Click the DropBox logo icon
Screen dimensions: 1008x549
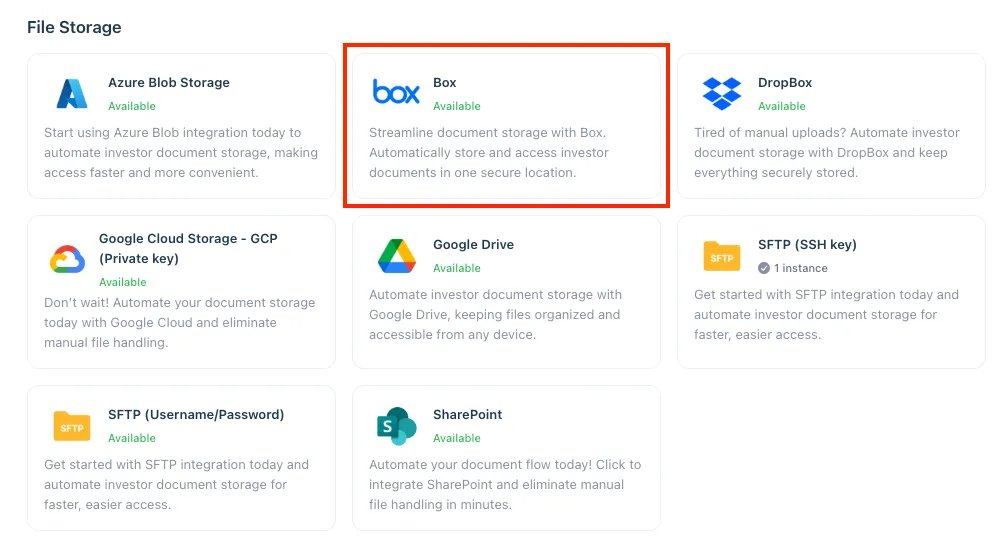click(721, 94)
